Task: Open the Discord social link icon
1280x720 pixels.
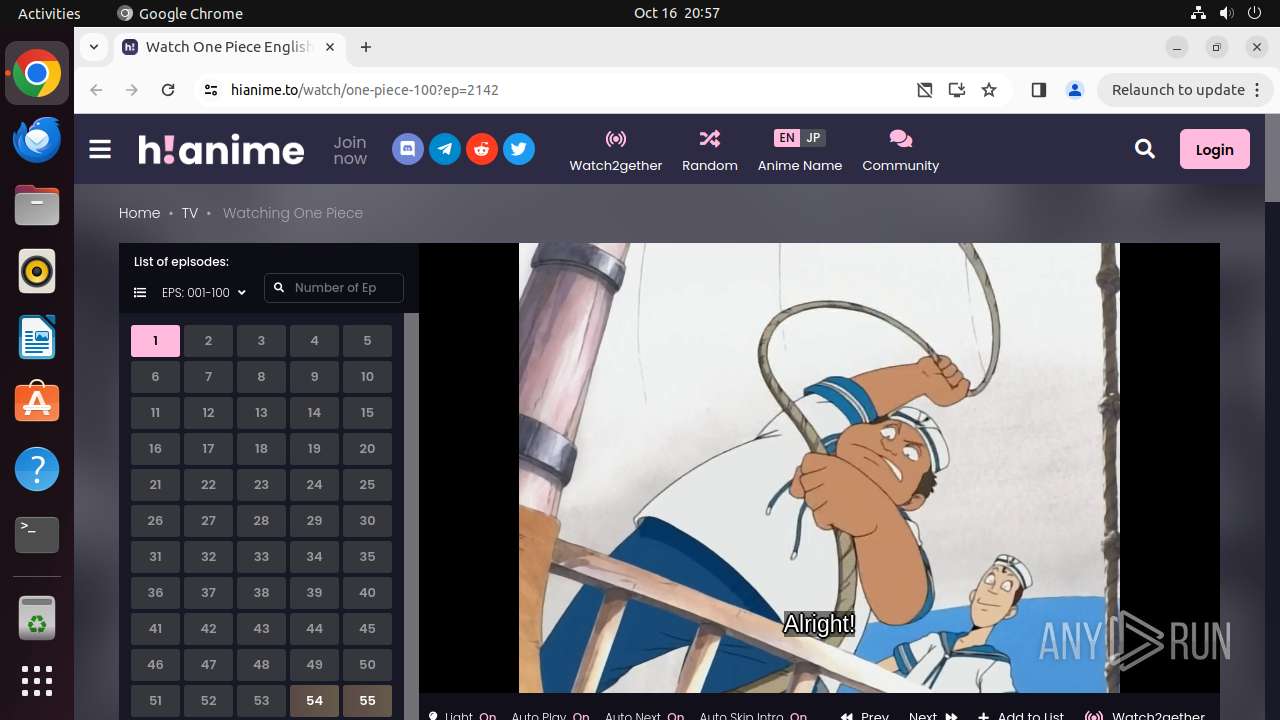Action: point(407,150)
